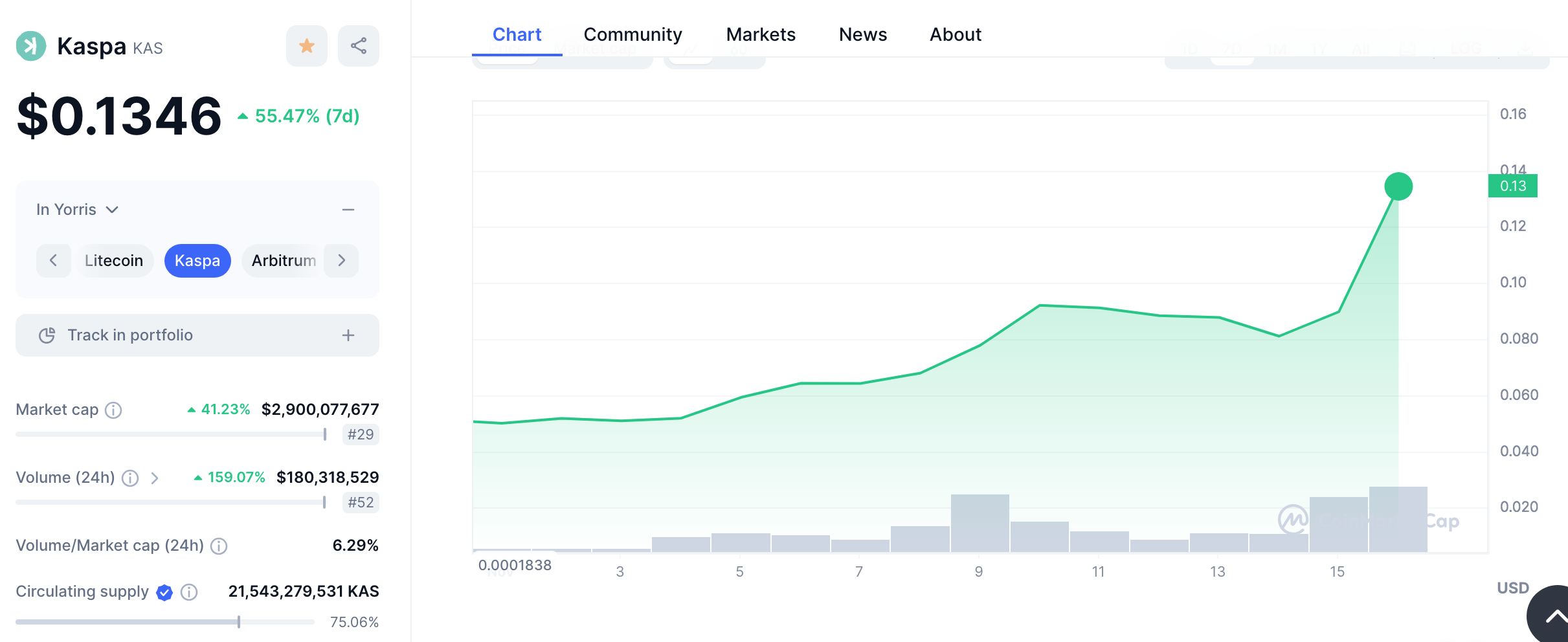Click the 75.06% supply percentage

(354, 622)
